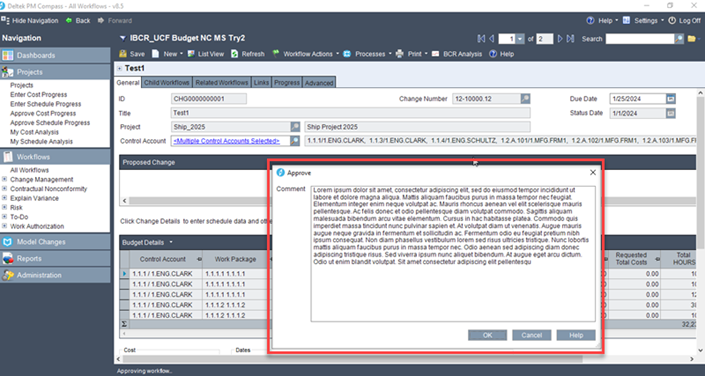Collapse the Test1 header section
The image size is (705, 376).
pos(120,69)
